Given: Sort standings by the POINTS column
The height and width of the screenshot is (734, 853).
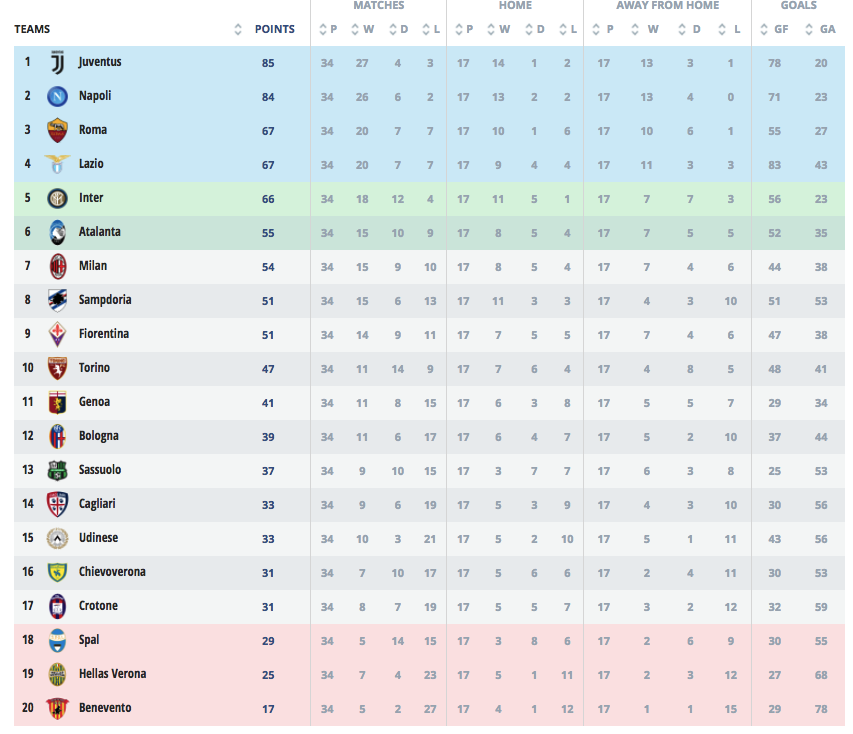Looking at the screenshot, I should [x=275, y=29].
